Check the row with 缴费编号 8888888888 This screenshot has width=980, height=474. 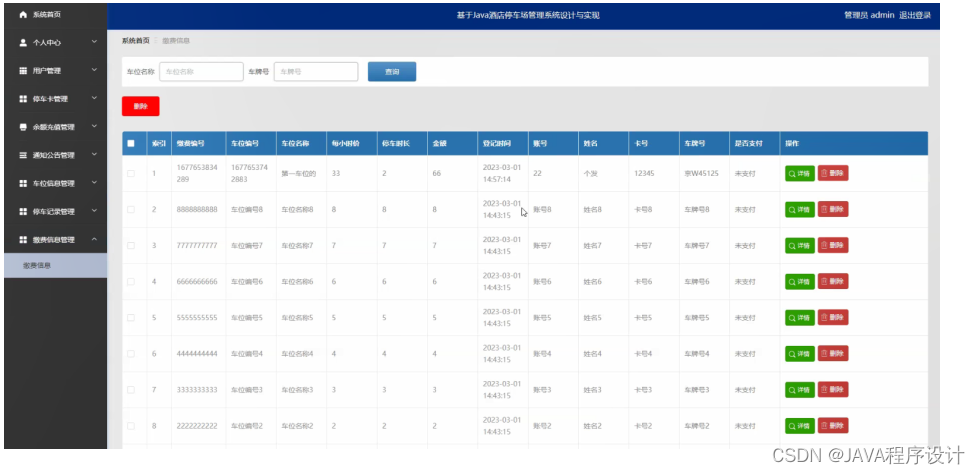coord(131,209)
